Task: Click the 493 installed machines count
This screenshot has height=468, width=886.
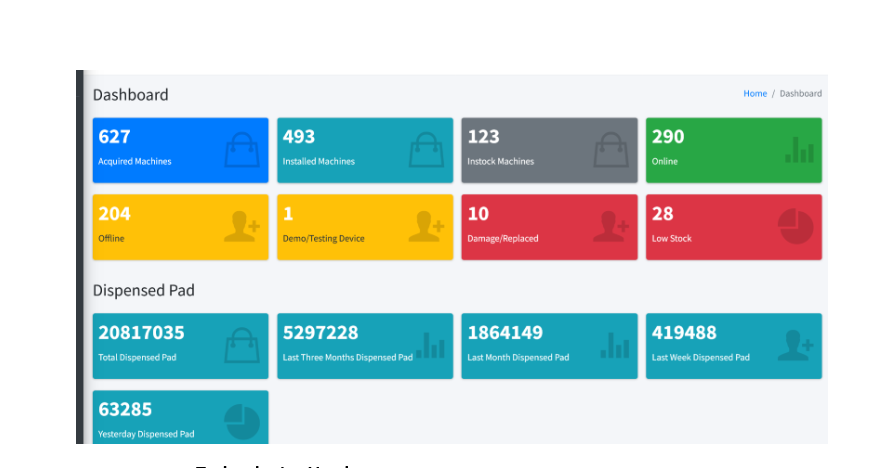Action: [299, 136]
